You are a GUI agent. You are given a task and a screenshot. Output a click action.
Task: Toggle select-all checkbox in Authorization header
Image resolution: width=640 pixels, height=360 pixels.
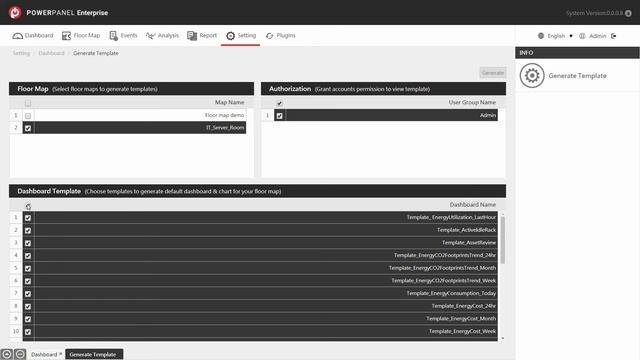280,103
